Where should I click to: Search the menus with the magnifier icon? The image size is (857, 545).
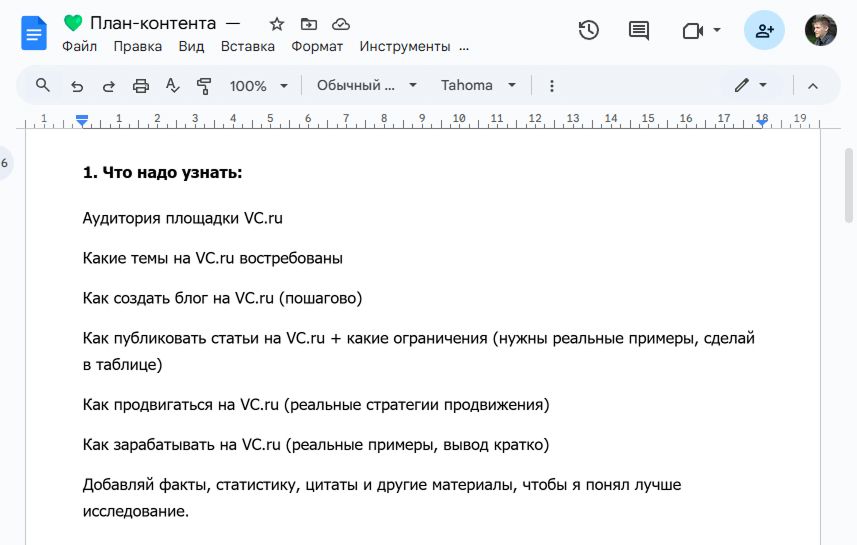(43, 85)
